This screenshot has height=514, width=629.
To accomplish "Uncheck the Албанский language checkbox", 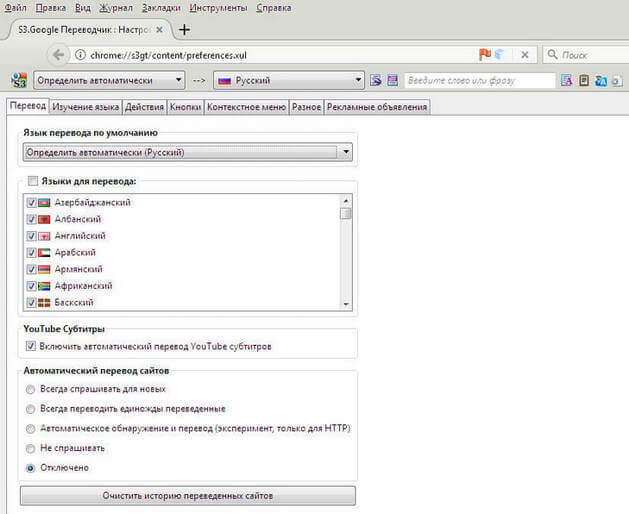I will pos(31,219).
